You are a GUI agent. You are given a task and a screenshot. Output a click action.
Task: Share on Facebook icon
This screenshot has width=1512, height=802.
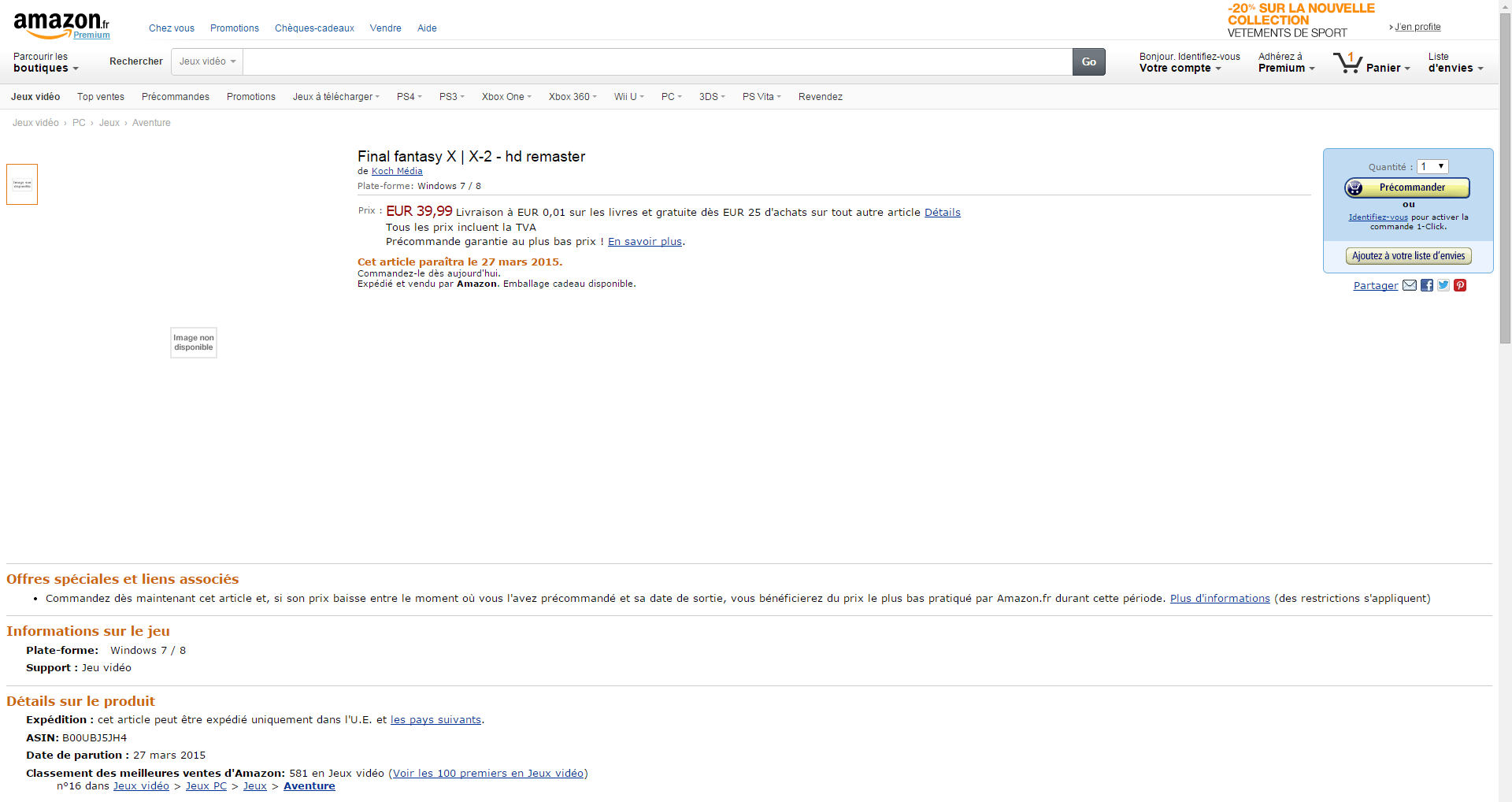(x=1427, y=285)
